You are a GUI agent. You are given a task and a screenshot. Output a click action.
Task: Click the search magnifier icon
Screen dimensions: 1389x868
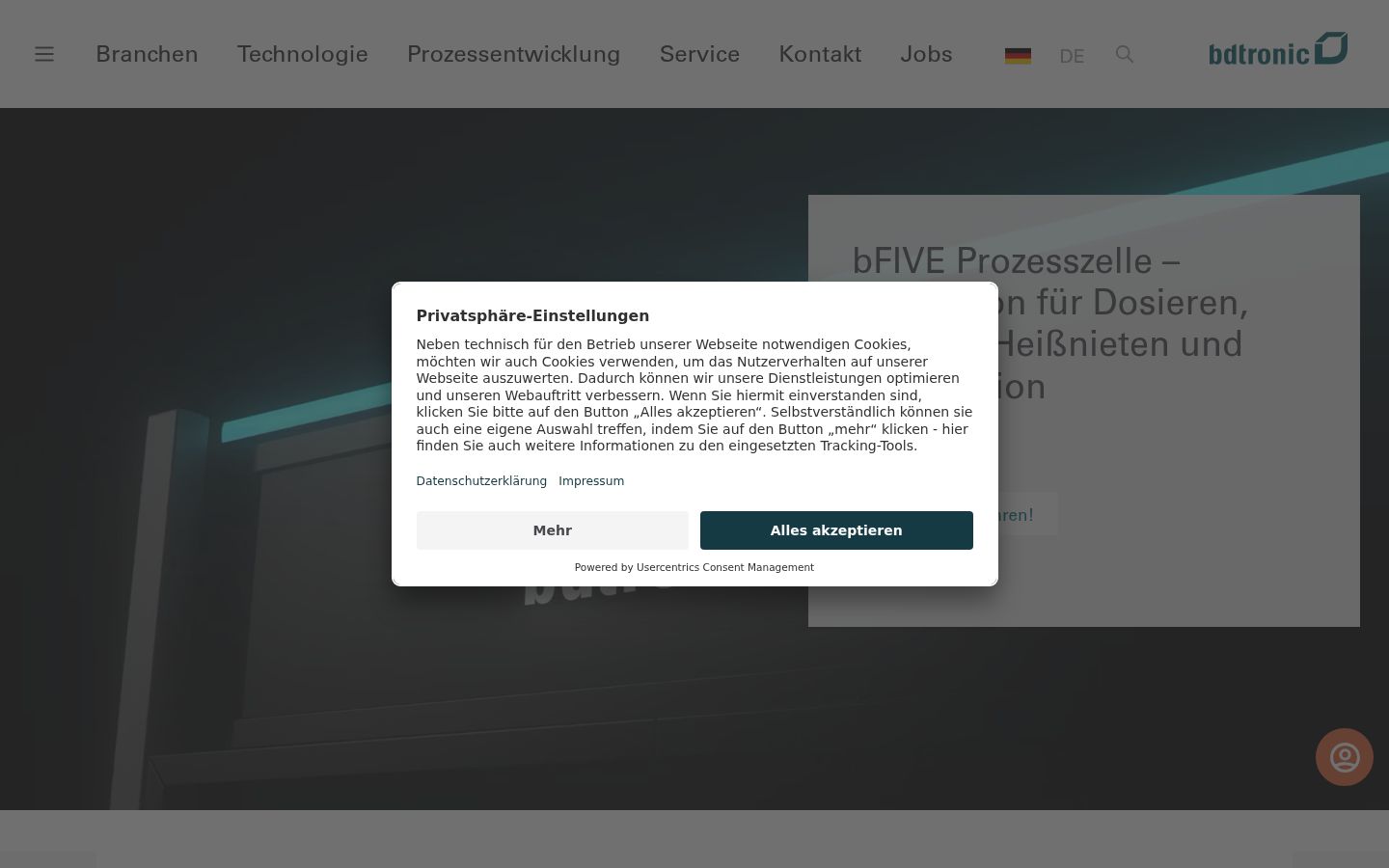[1125, 54]
